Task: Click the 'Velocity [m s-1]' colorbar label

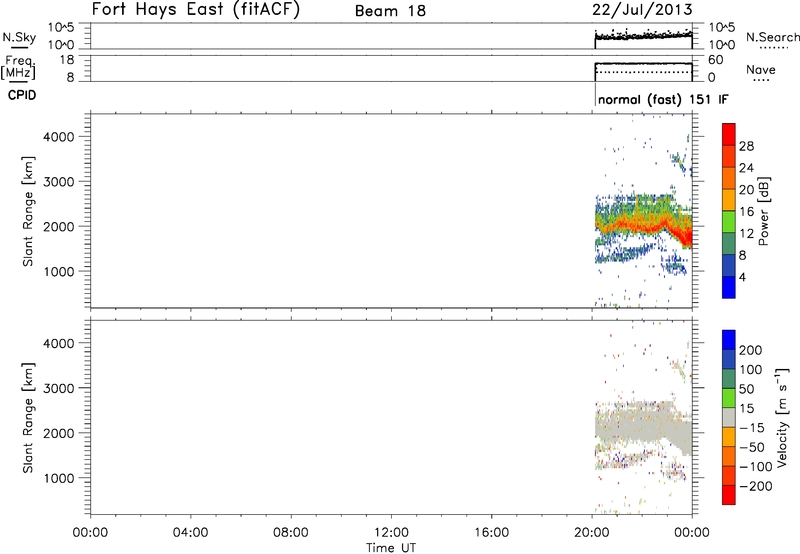Action: click(x=782, y=417)
